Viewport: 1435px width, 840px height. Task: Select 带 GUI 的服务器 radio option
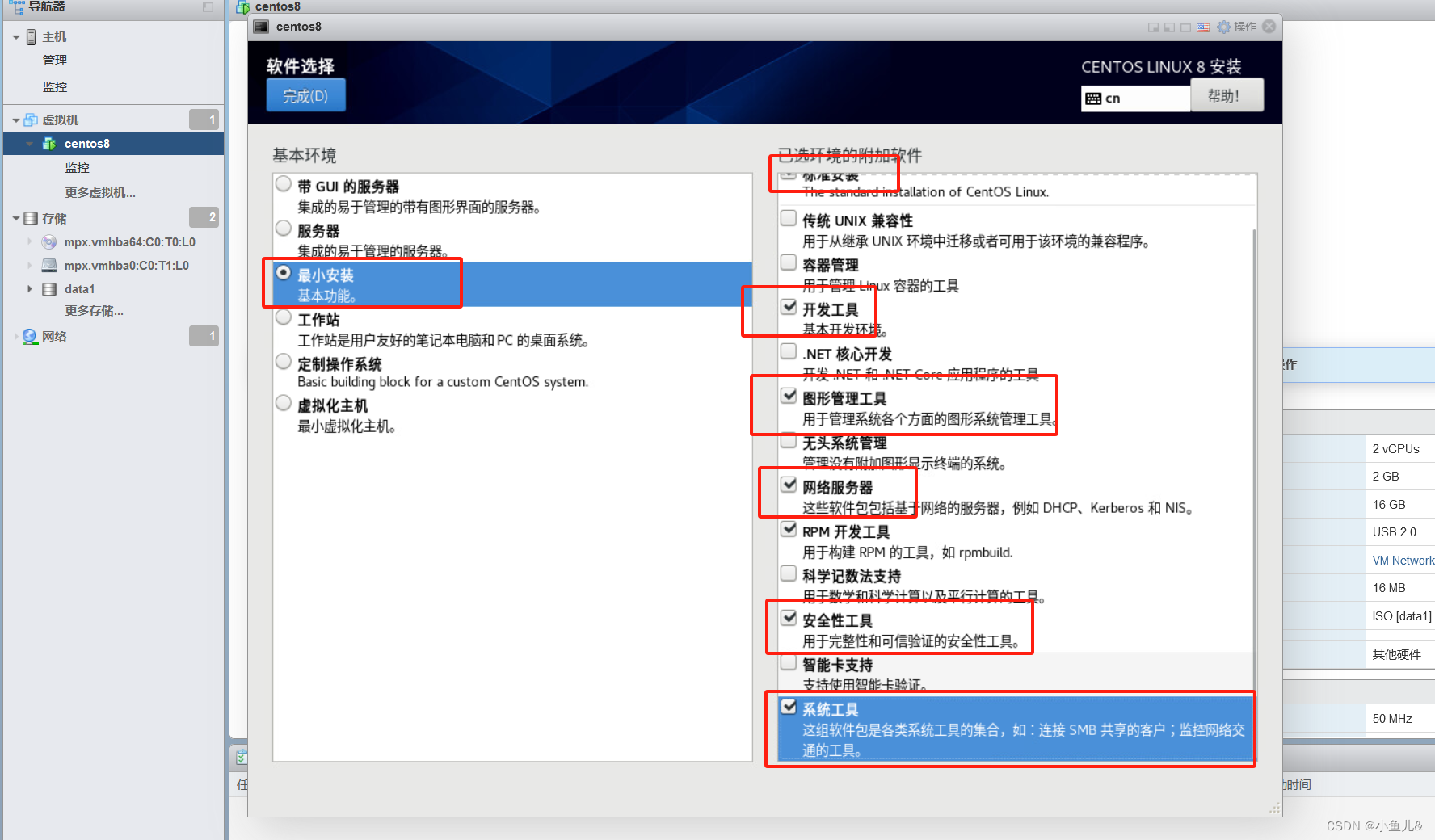coord(284,184)
